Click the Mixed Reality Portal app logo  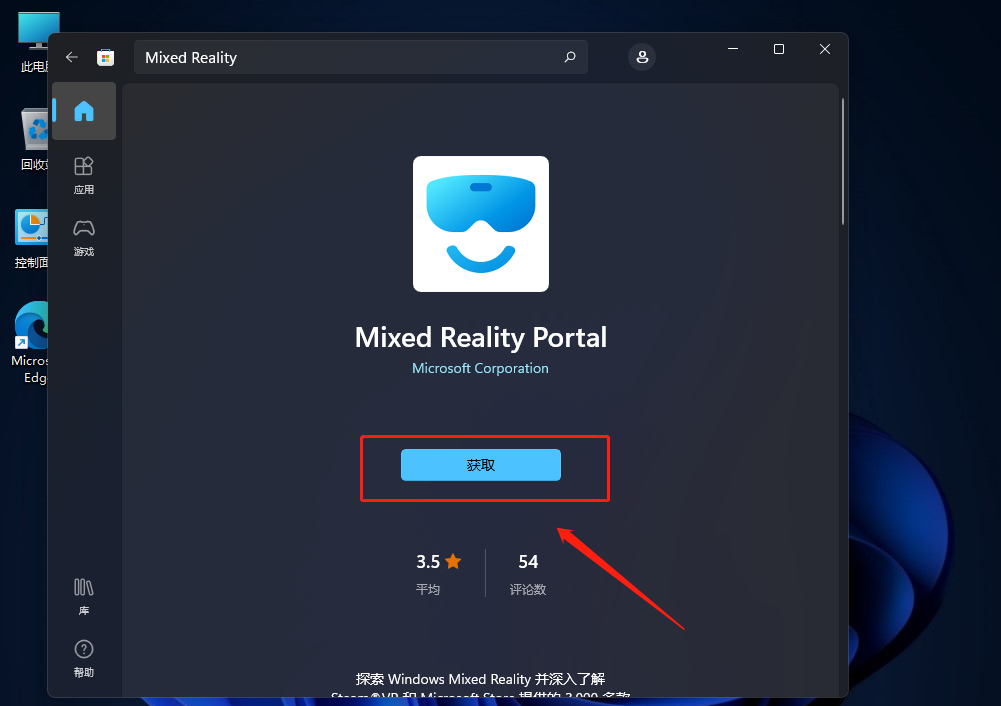coord(481,224)
